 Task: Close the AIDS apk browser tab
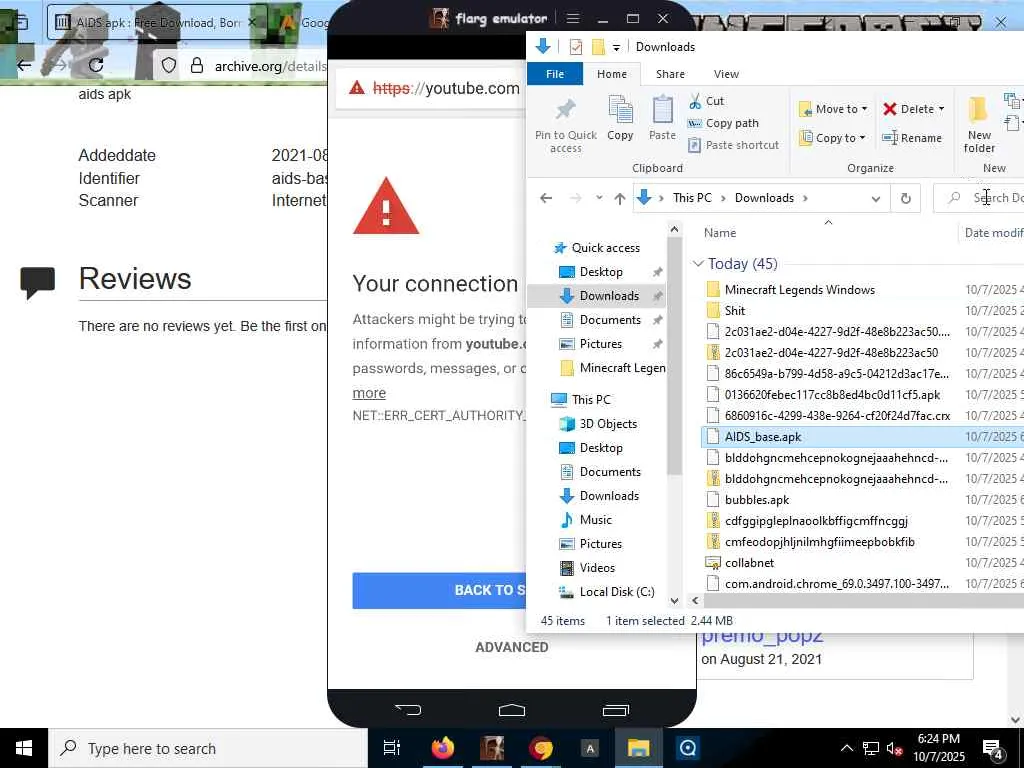click(x=252, y=22)
